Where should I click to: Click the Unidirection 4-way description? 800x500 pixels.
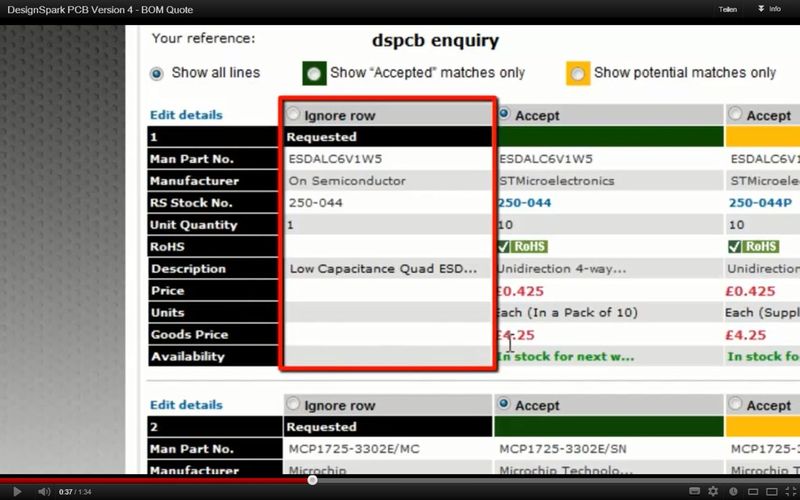[x=561, y=268]
